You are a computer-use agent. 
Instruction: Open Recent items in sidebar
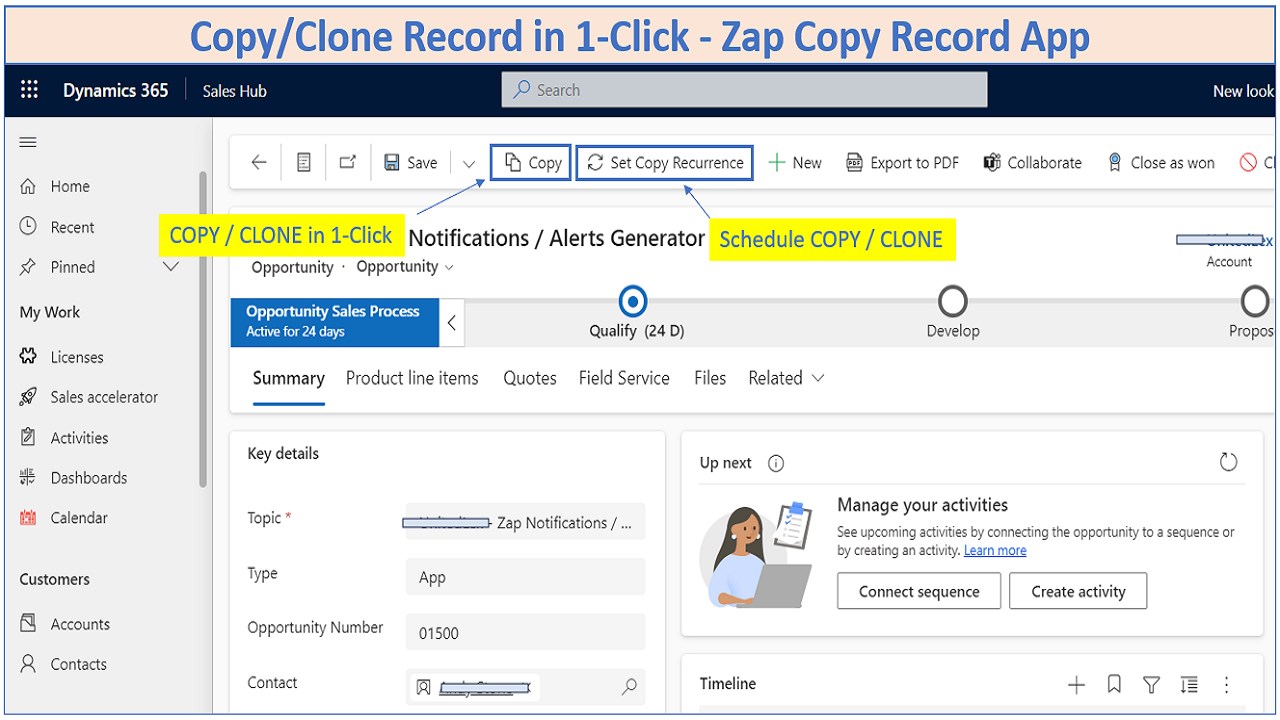[x=72, y=227]
